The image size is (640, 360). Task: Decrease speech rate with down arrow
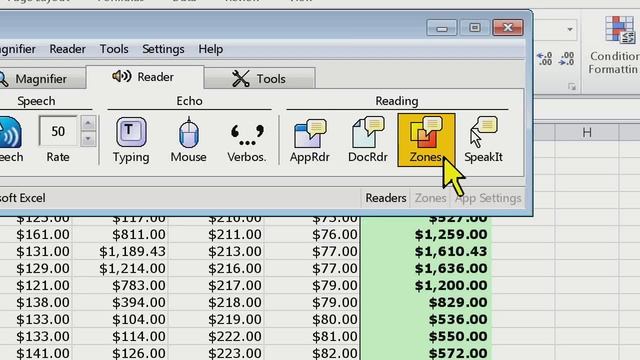[x=88, y=139]
